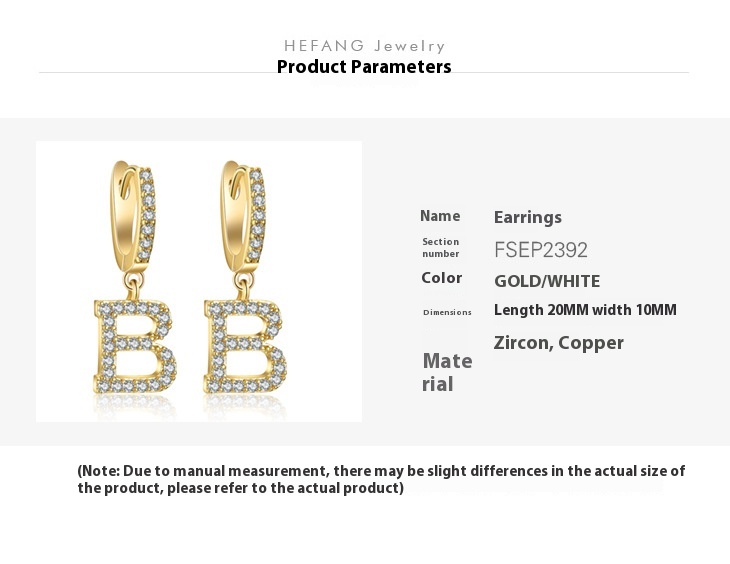Screen dimensions: 730x564
Task: Click the GOLD/WHITE color value
Action: [x=547, y=281]
